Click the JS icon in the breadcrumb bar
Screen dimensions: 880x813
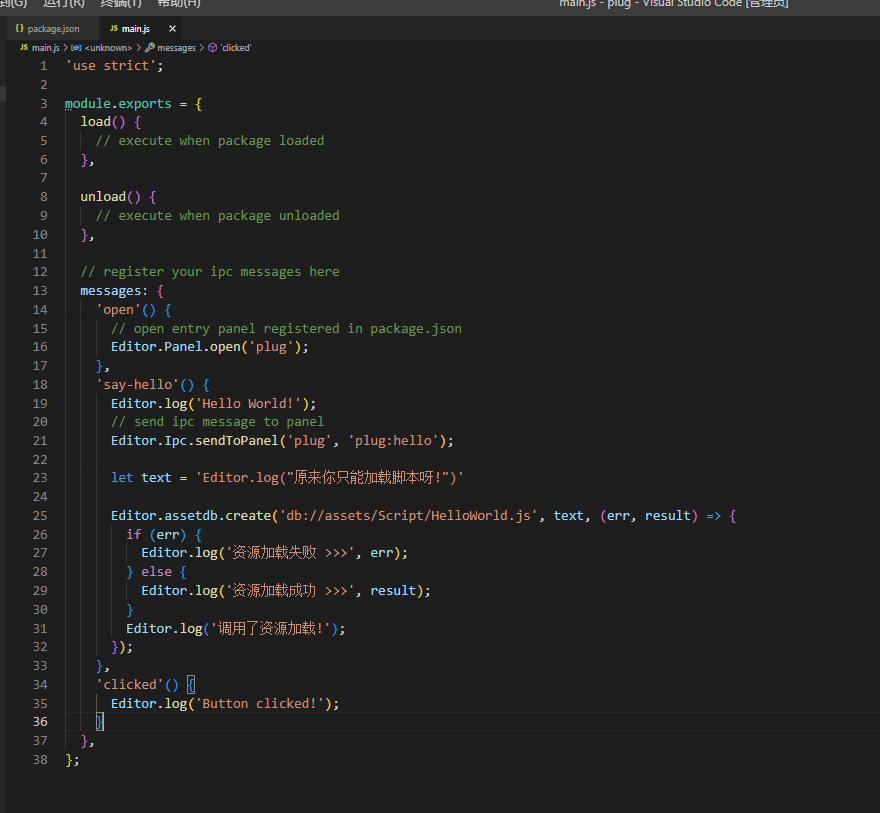[x=24, y=47]
